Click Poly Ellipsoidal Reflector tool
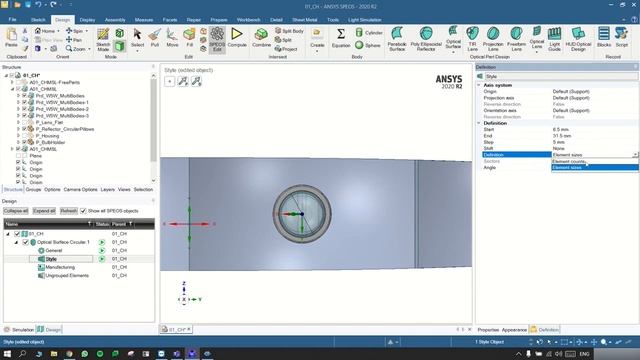The width and height of the screenshot is (640, 360). (x=426, y=39)
